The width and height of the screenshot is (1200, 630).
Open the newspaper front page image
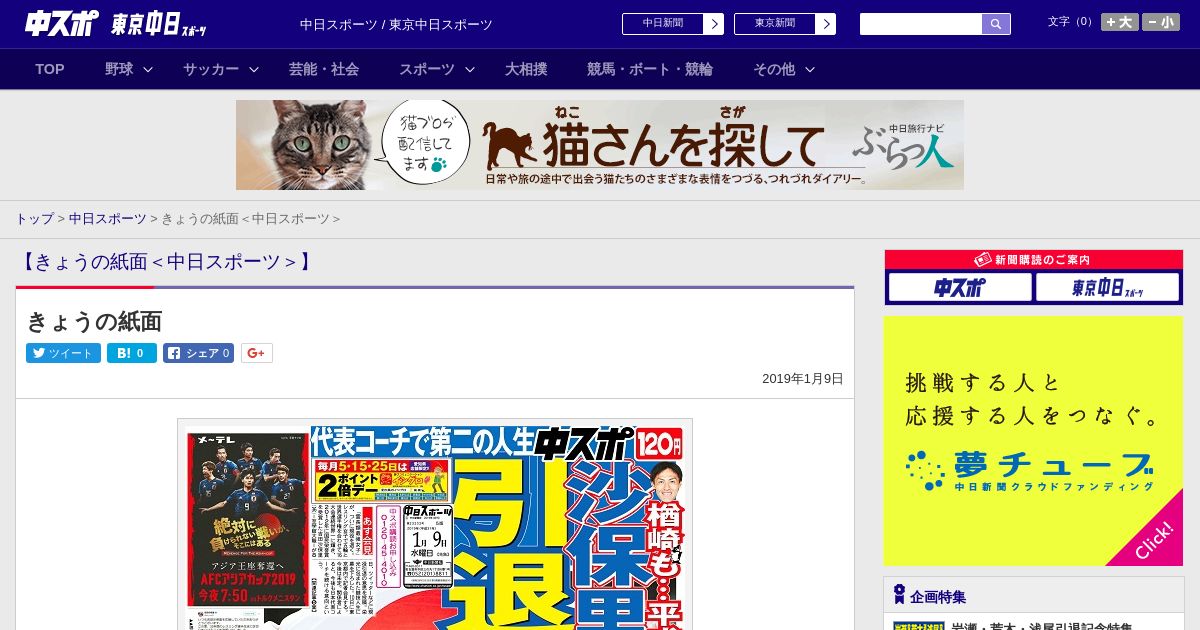coord(435,524)
